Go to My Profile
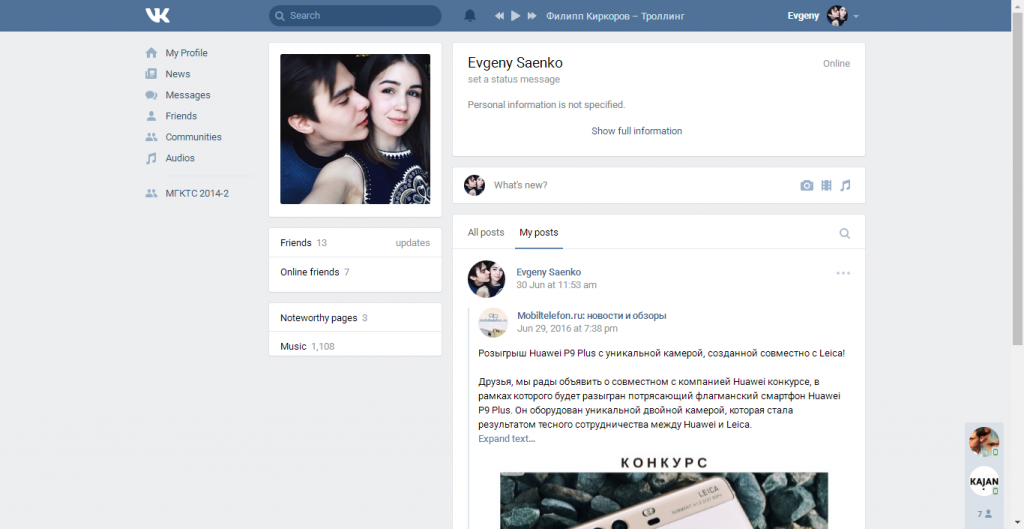Viewport: 1024px width, 529px height. [x=186, y=53]
